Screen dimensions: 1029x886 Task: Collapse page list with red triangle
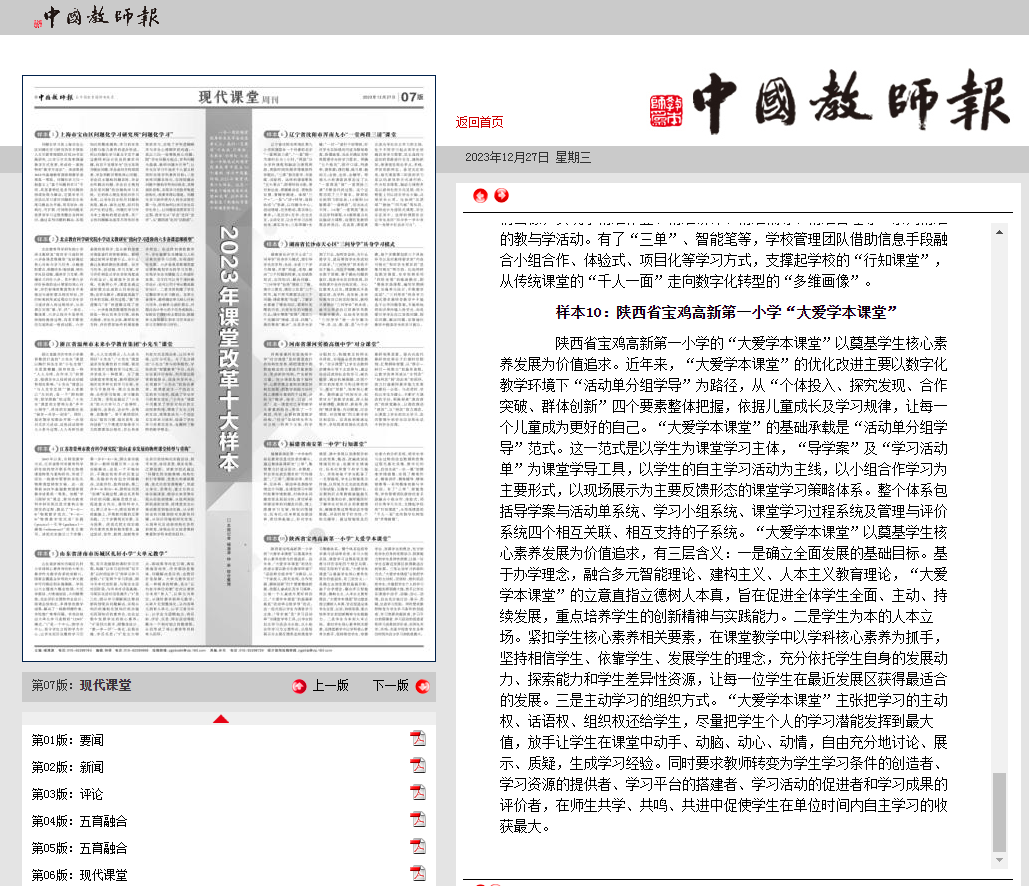(x=221, y=719)
